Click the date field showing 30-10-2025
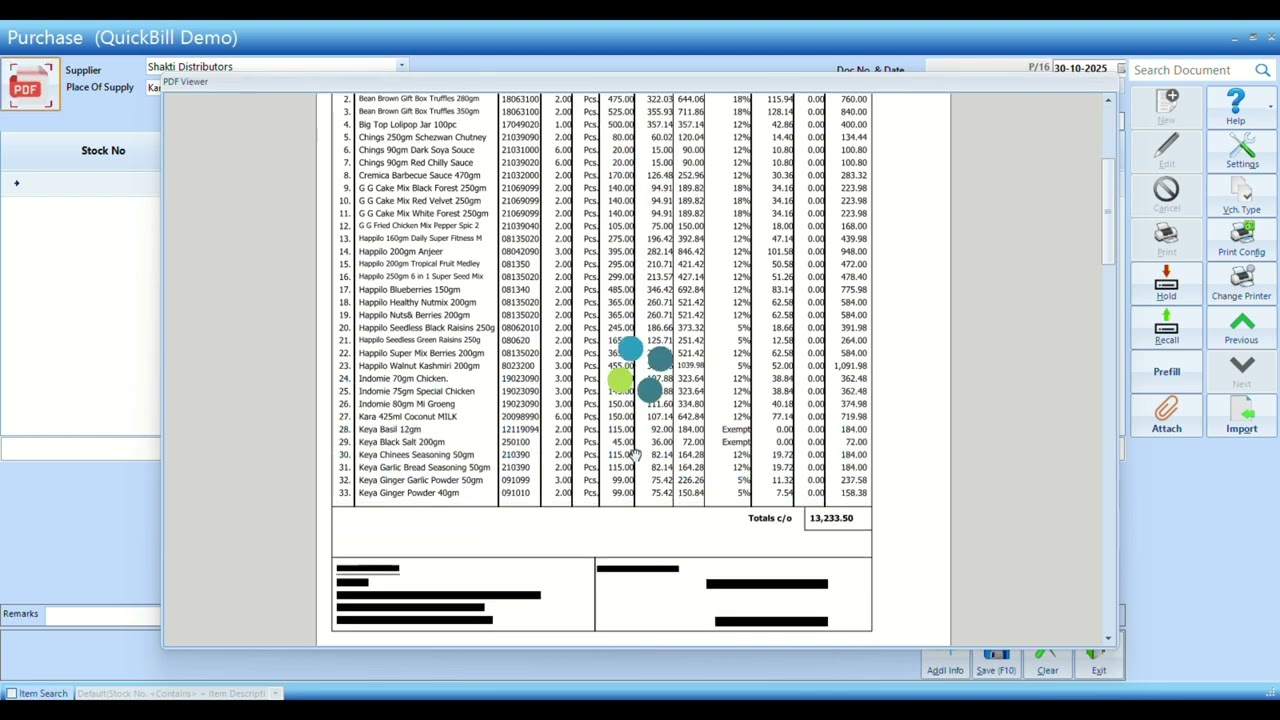This screenshot has width=1280, height=720. point(1085,68)
